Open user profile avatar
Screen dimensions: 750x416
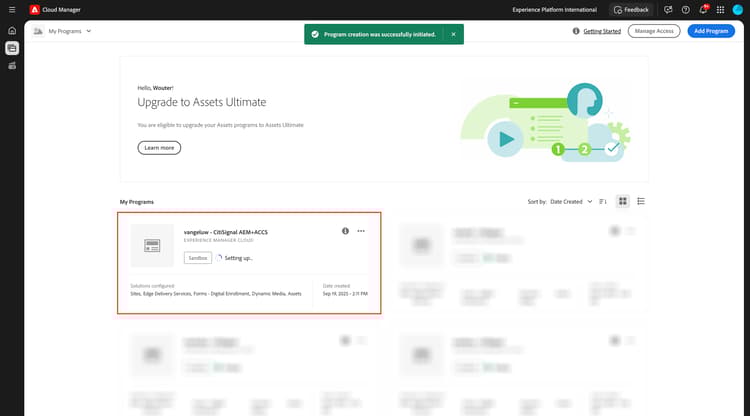click(738, 10)
